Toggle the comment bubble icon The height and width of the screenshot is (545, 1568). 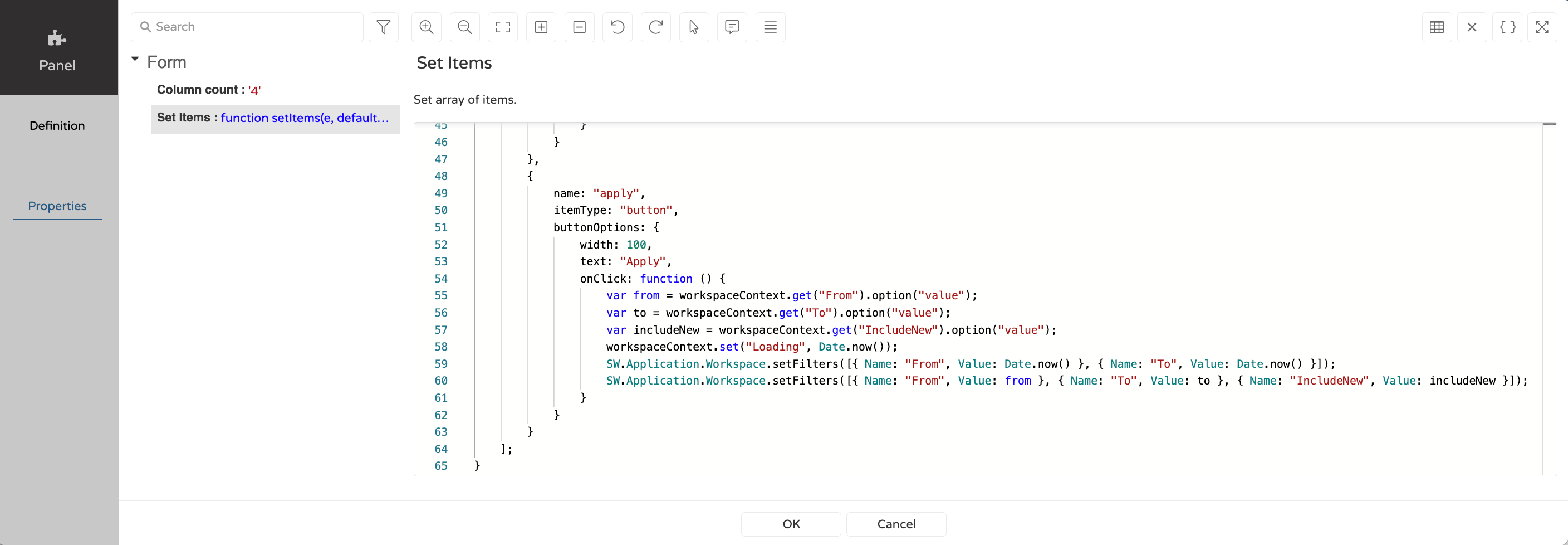732,27
